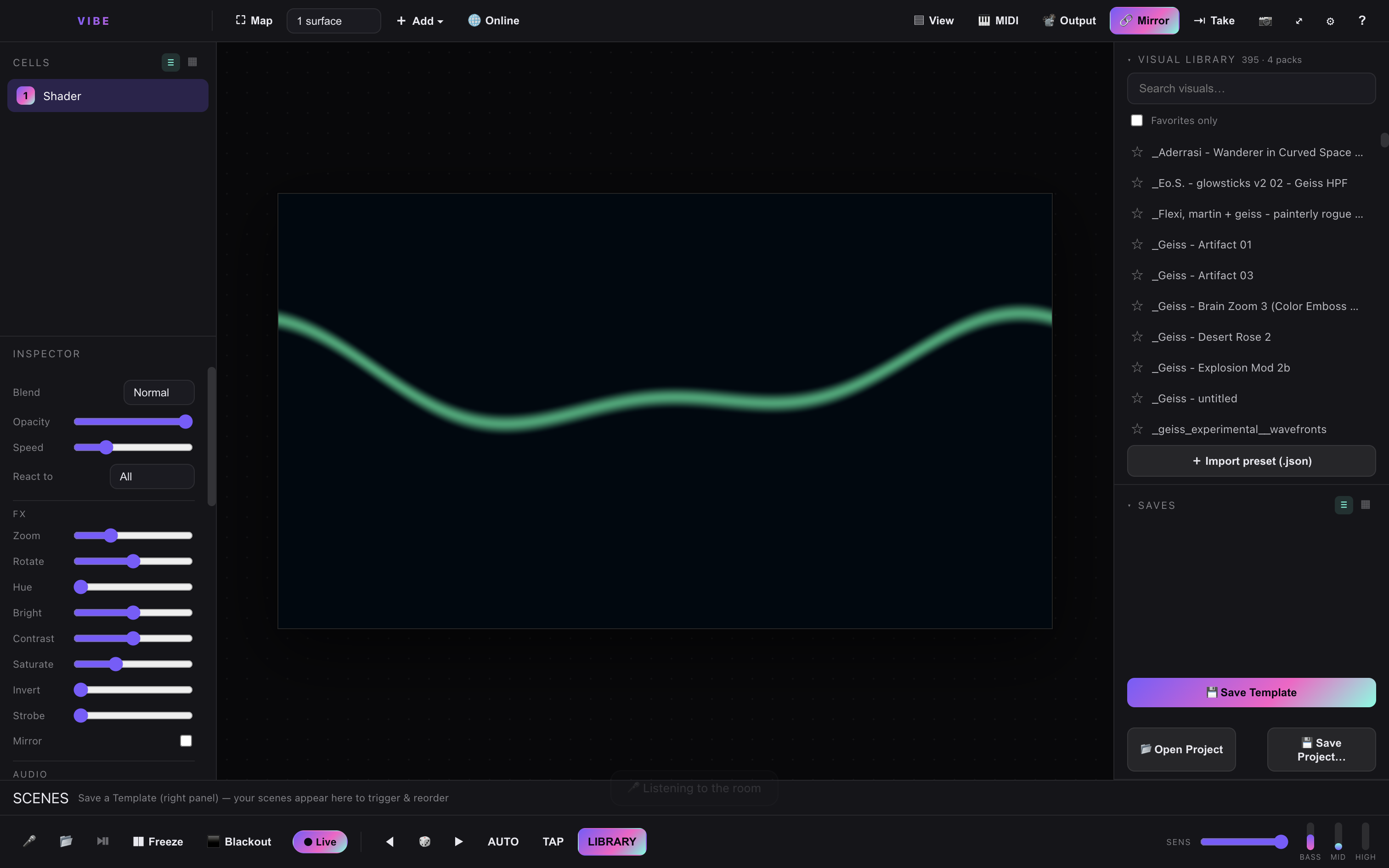Screen dimensions: 1389x868
Task: Go to previous visual with left arrow
Action: pos(390,841)
